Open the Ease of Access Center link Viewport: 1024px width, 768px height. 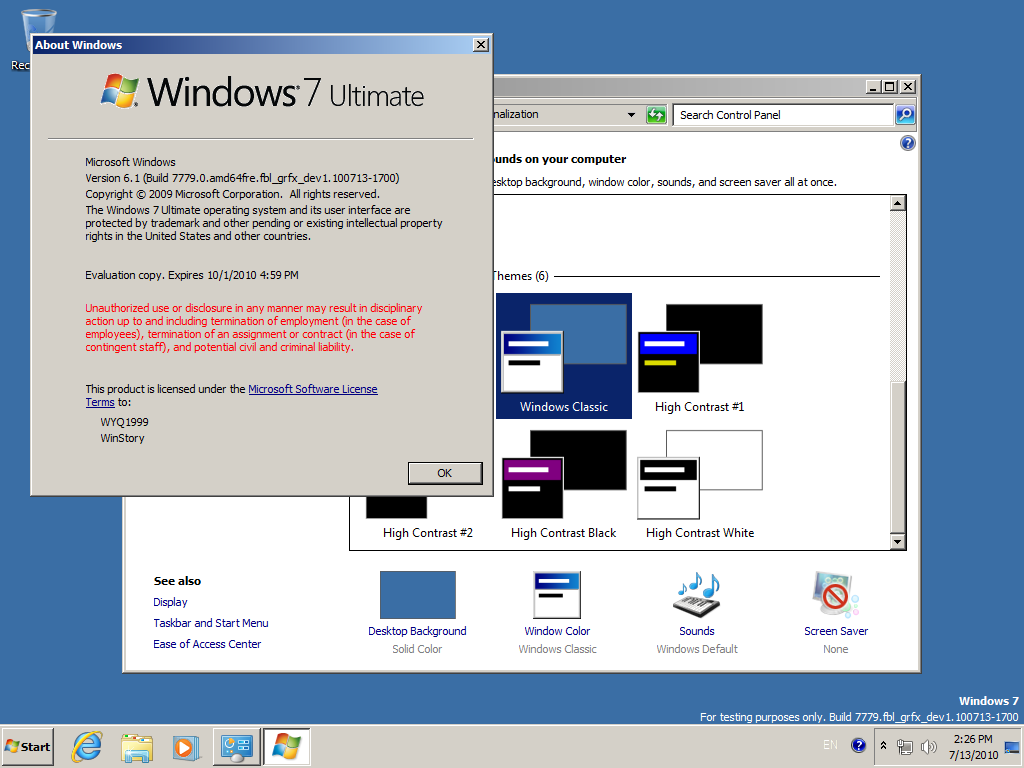point(207,644)
